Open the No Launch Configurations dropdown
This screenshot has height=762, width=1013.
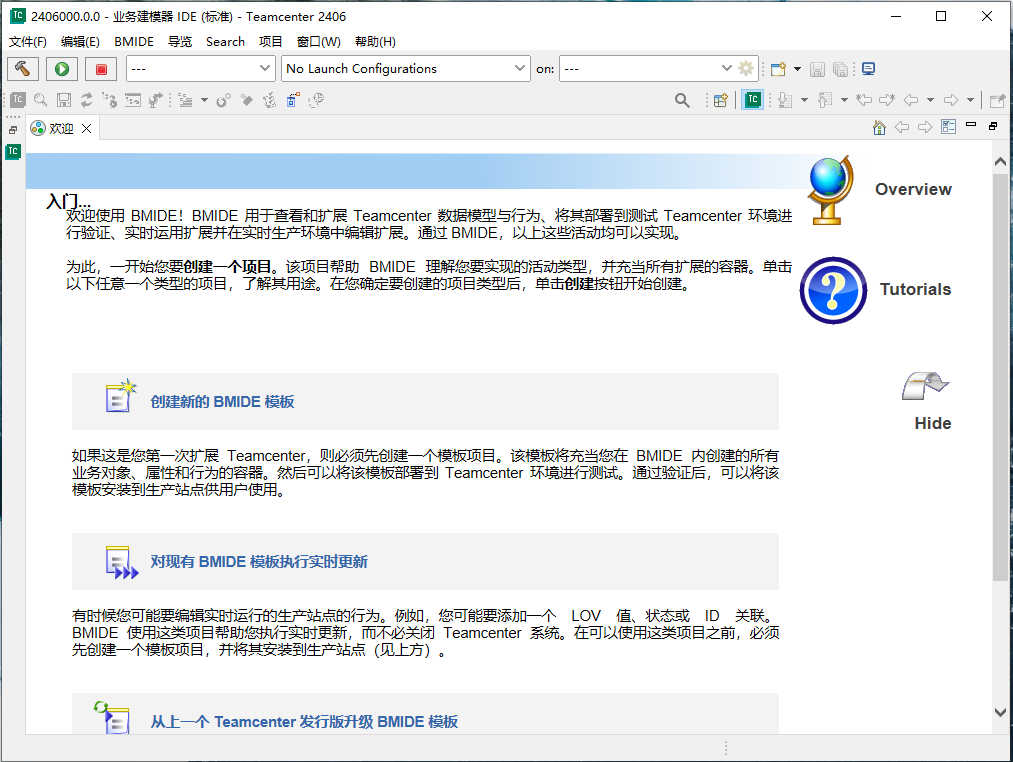tap(406, 69)
